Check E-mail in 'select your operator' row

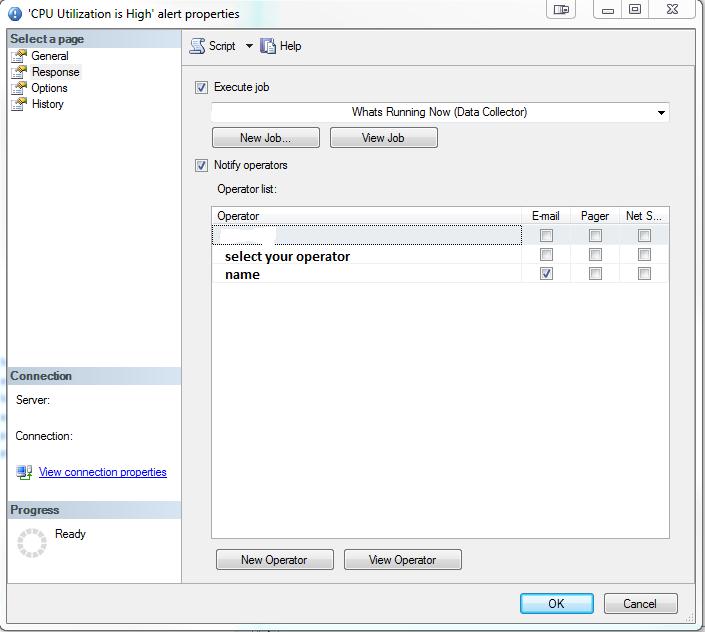(x=546, y=254)
